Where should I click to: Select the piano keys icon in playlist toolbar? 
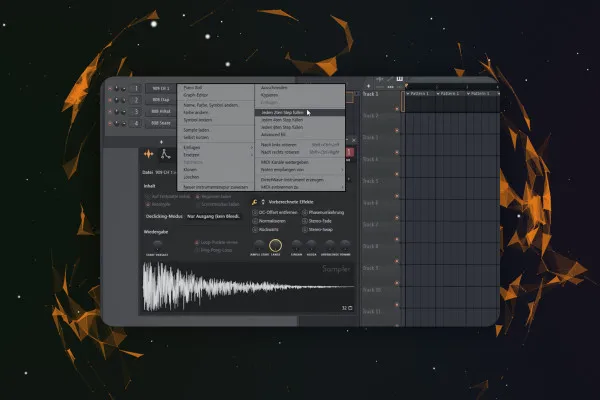click(x=399, y=79)
